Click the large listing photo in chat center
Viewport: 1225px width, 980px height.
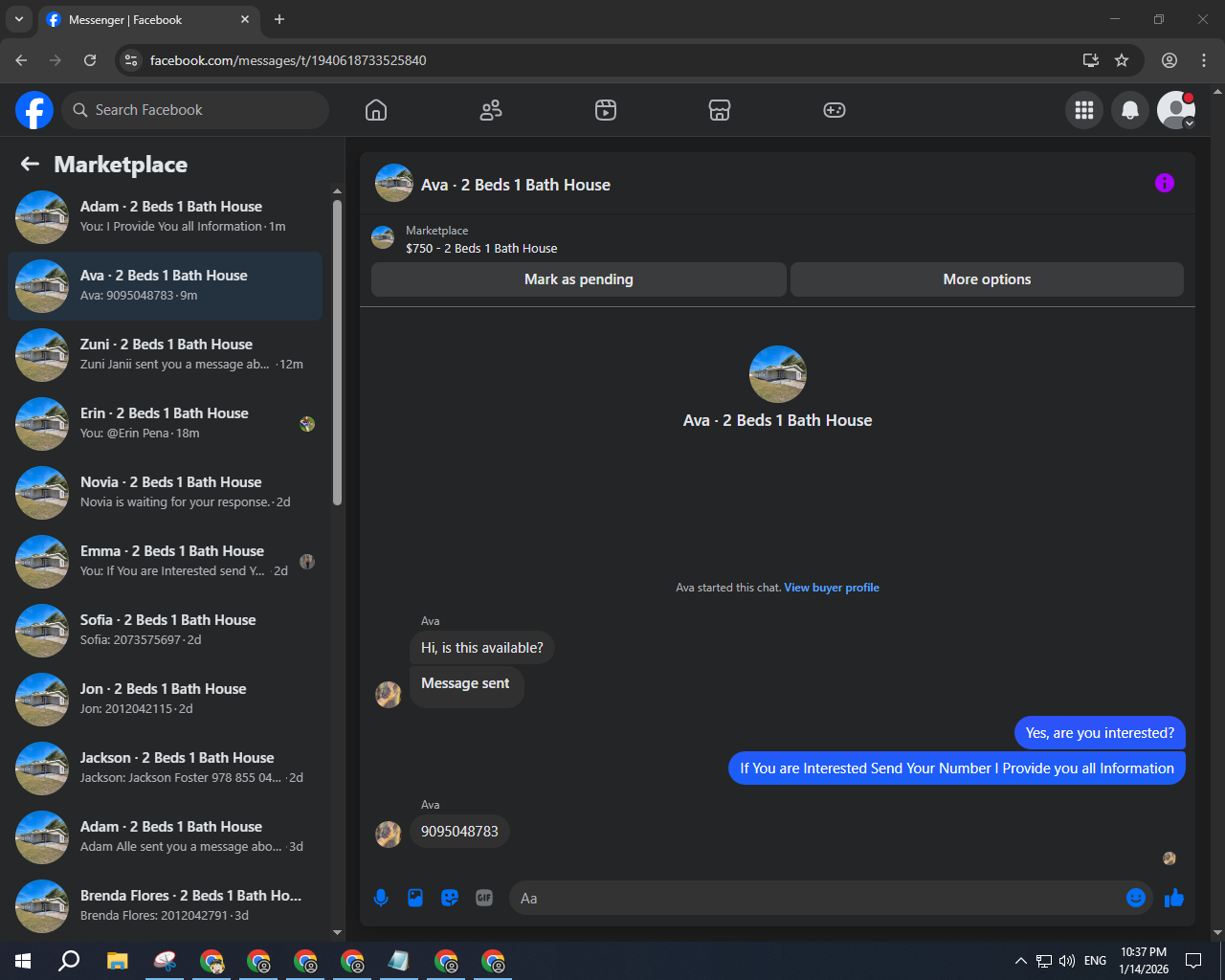pyautogui.click(x=778, y=374)
